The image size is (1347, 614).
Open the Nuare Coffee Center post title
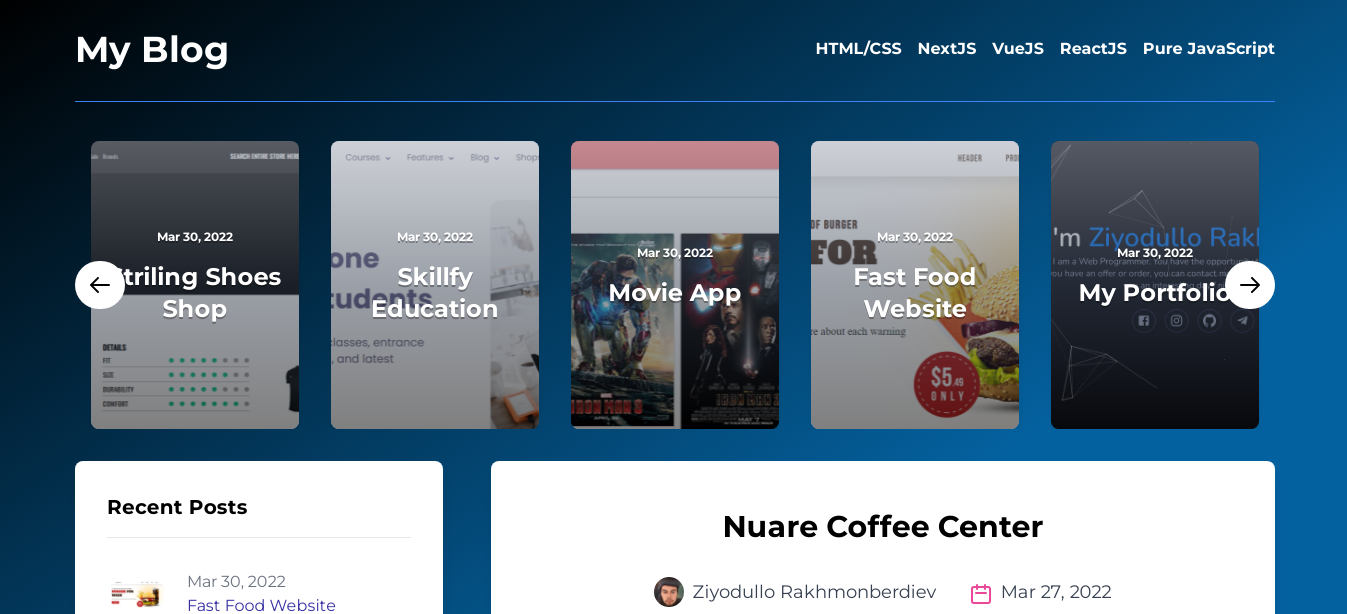coord(883,526)
